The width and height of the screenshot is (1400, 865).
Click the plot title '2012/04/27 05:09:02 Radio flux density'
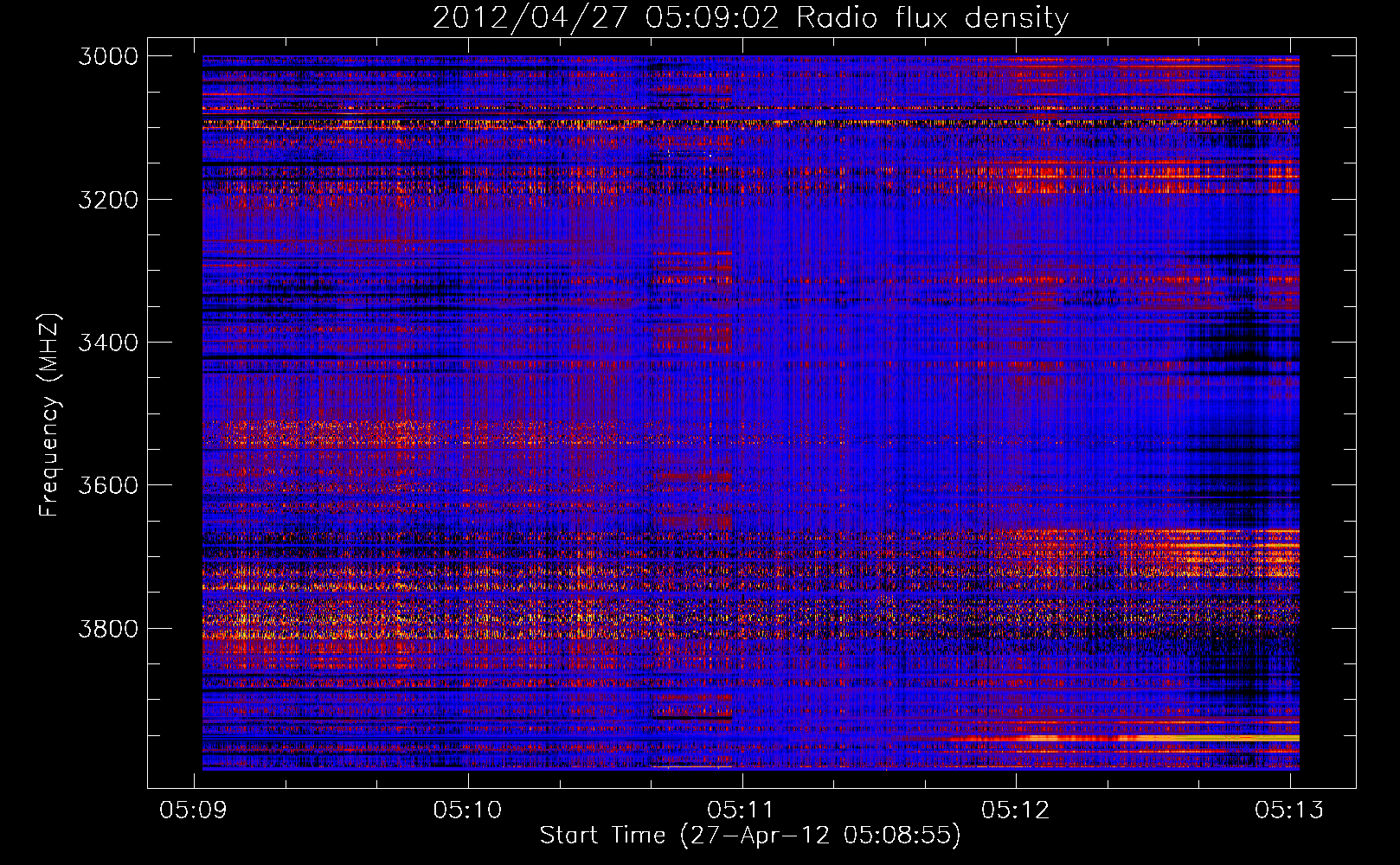(750, 18)
